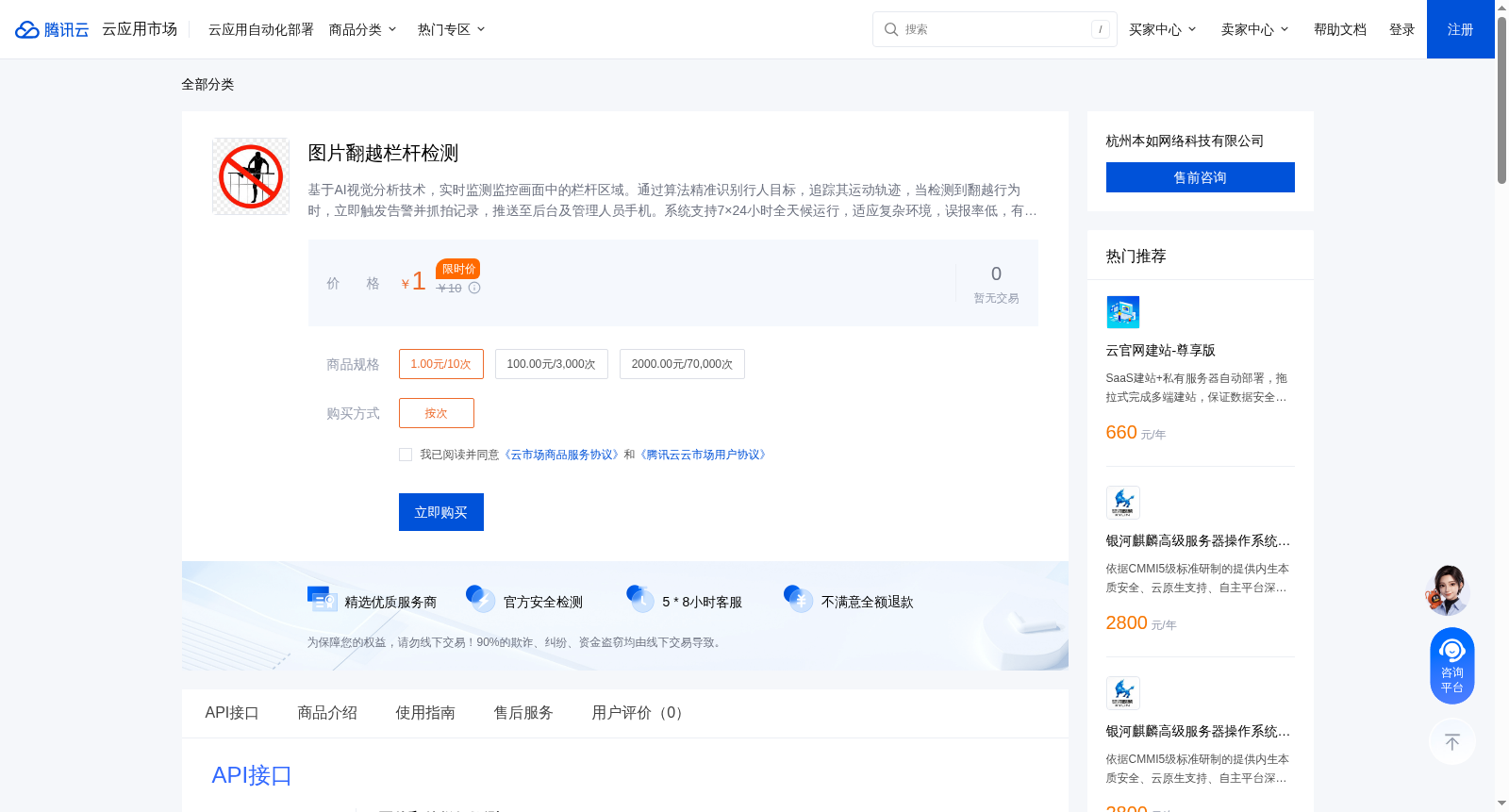Viewport: 1509px width, 812px height.
Task: Open the 云官网建站-尊享版 title
Action: click(1161, 350)
